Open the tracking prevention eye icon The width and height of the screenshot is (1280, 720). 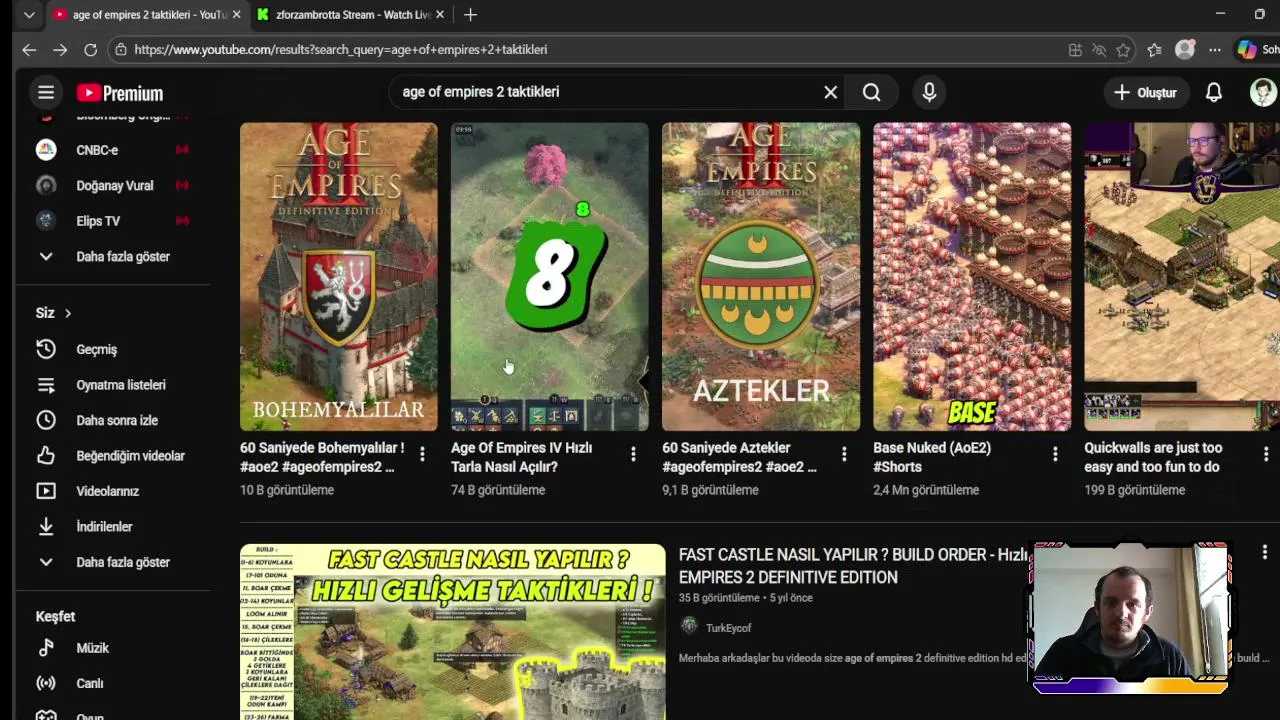(1099, 50)
